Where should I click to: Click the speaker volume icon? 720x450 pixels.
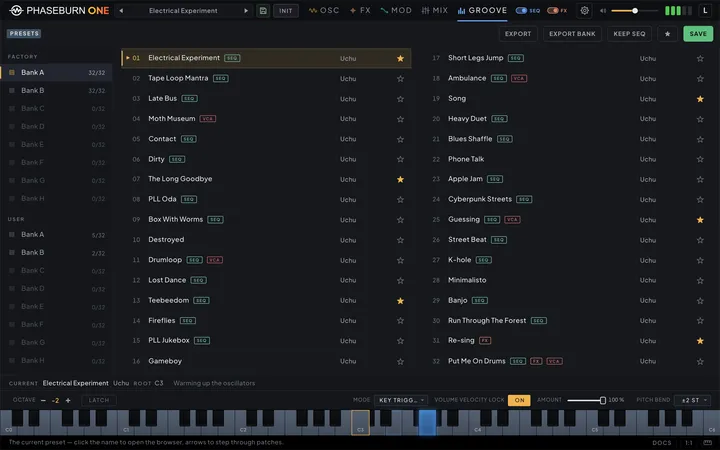(x=603, y=11)
